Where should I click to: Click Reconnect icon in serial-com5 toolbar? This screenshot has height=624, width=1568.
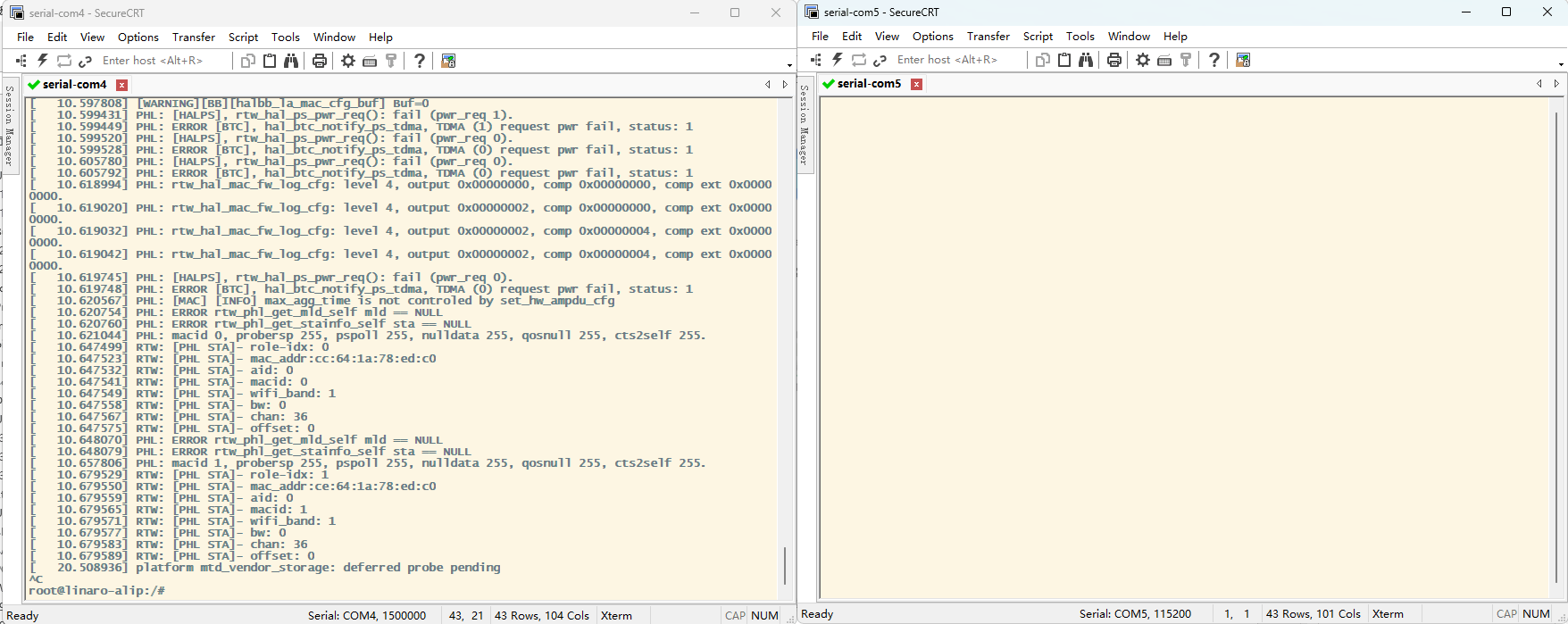tap(859, 60)
